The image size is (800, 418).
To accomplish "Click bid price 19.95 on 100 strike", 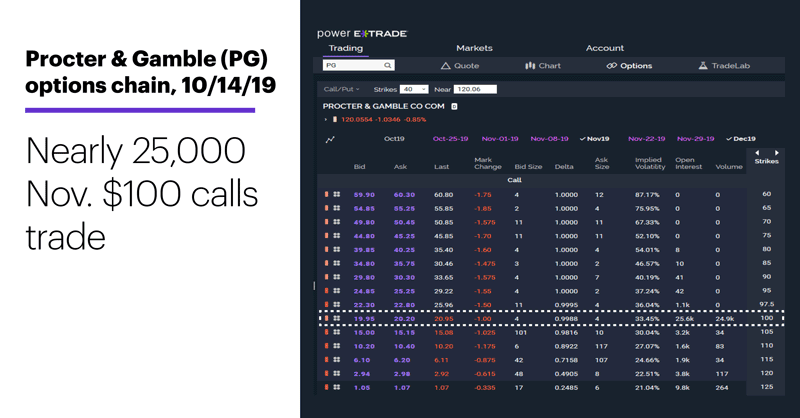I will click(x=364, y=319).
